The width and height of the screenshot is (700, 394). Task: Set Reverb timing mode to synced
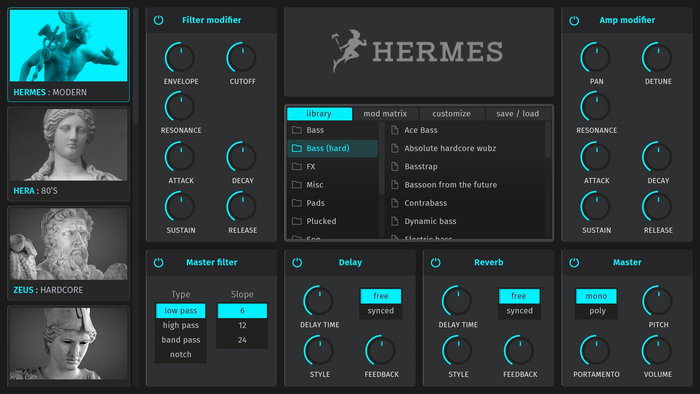pyautogui.click(x=519, y=311)
